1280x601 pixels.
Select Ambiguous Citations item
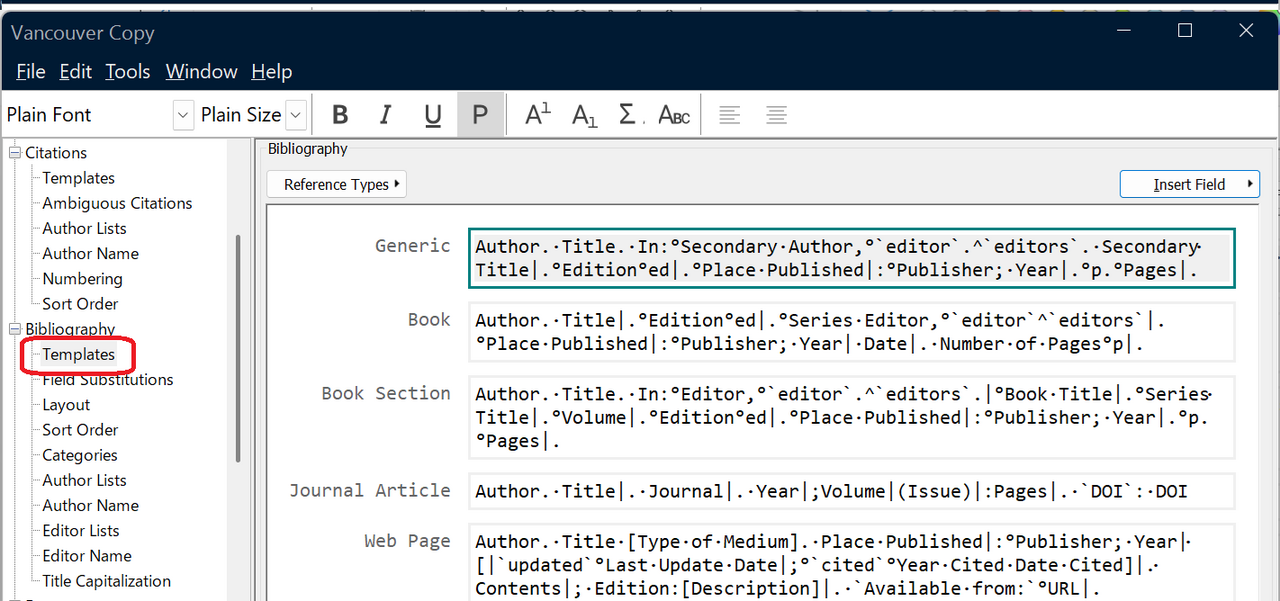point(117,203)
